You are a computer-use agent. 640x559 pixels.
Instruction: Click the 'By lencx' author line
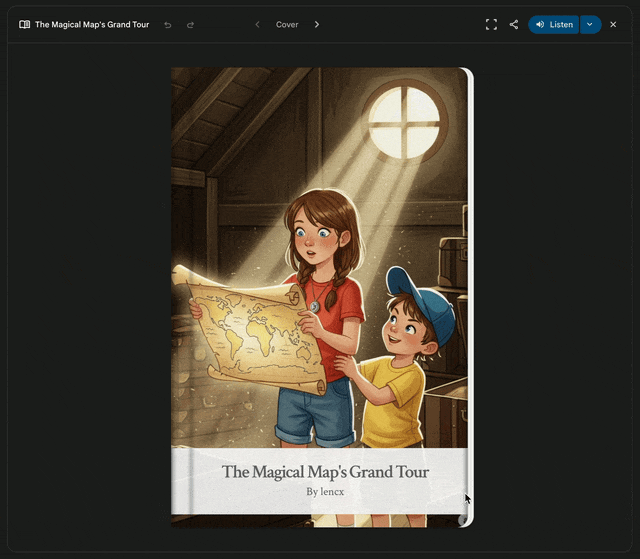pyautogui.click(x=325, y=492)
